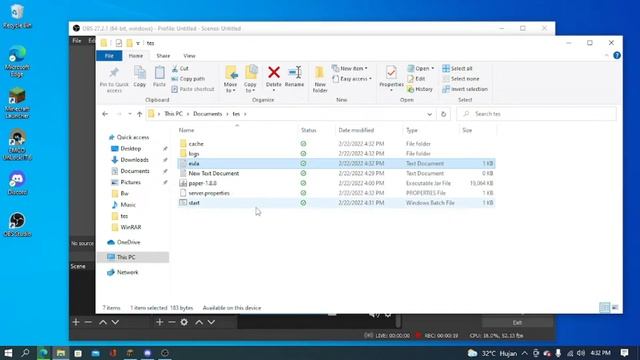Expand the Open dropdown in ribbon
The image size is (640, 360).
coord(421,68)
